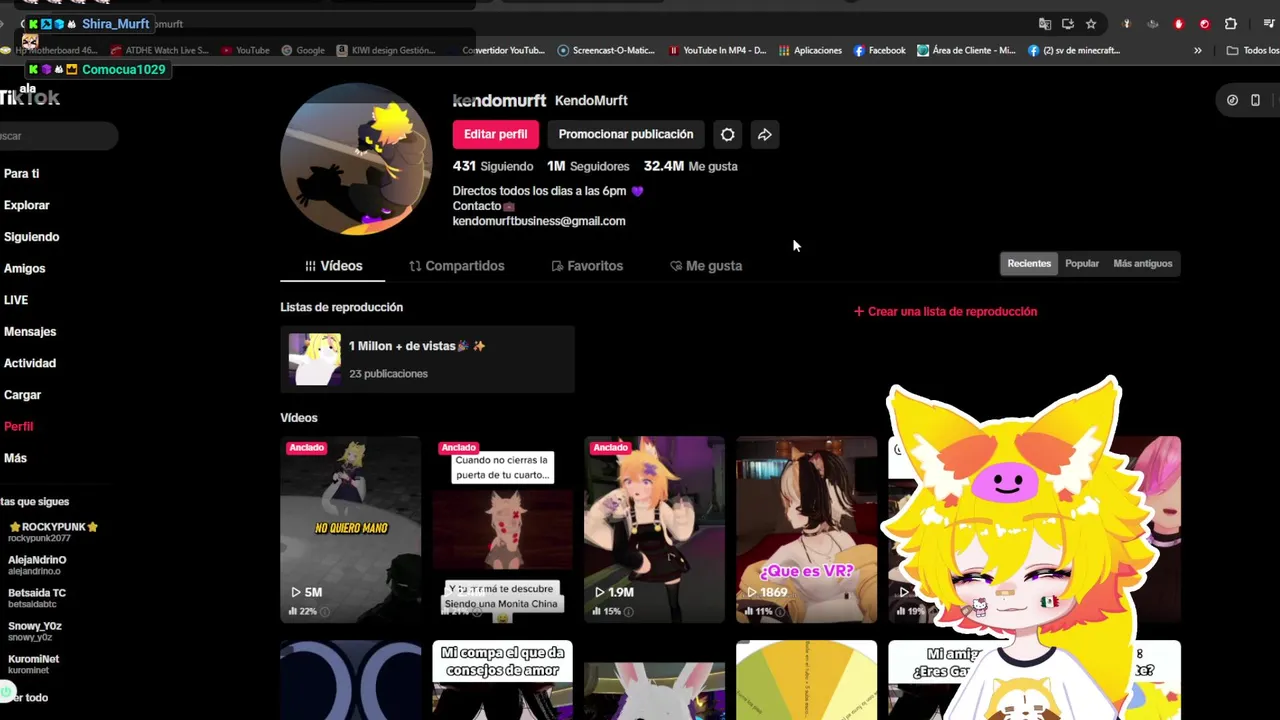The image size is (1280, 720).
Task: Open the 1.9M views pinned video
Action: coord(654,529)
